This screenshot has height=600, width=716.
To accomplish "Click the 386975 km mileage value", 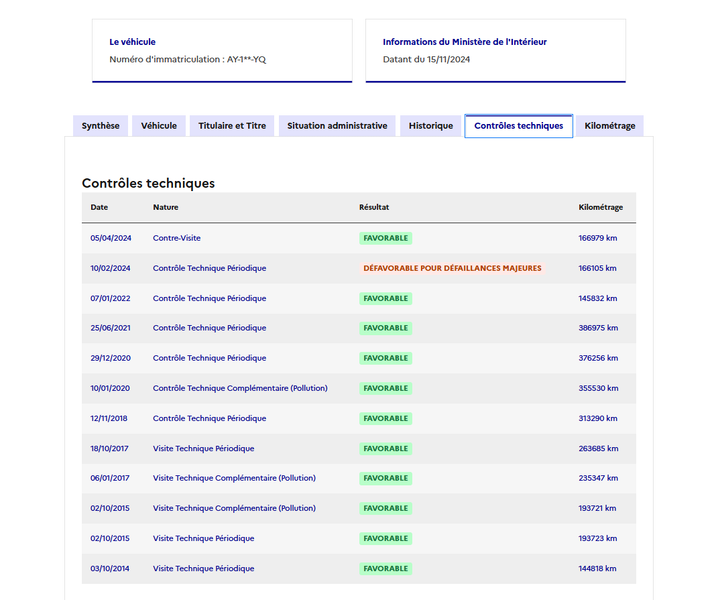I will point(598,328).
